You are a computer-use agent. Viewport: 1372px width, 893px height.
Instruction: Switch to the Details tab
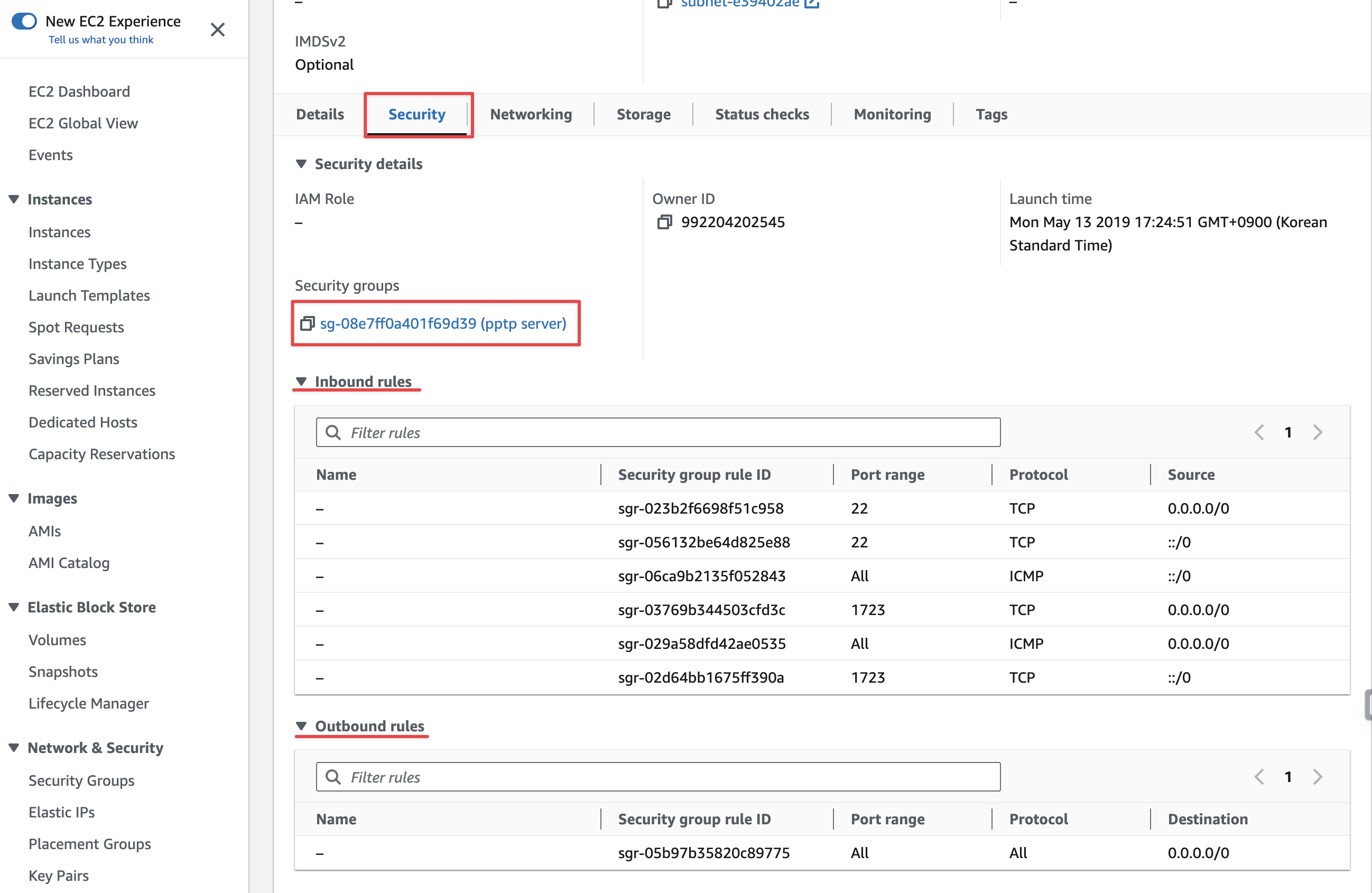tap(320, 114)
